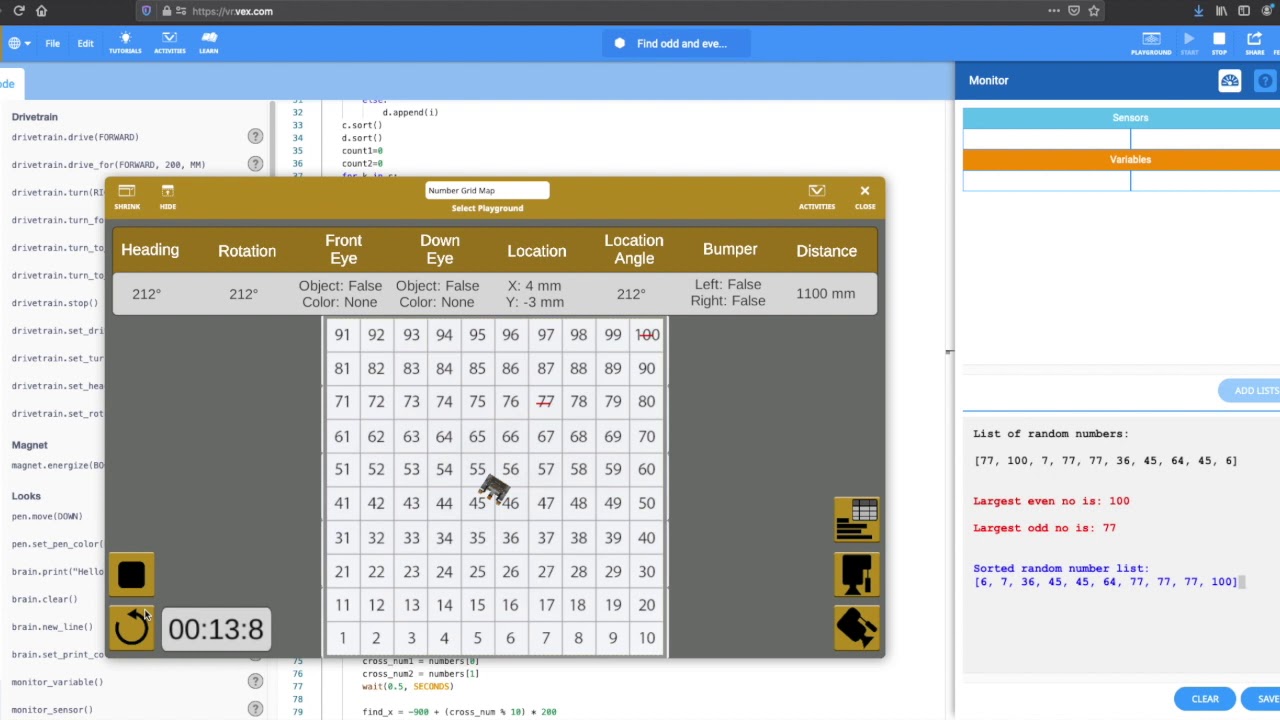Open Activities from the blue top toolbar
Image resolution: width=1280 pixels, height=720 pixels.
(x=169, y=43)
